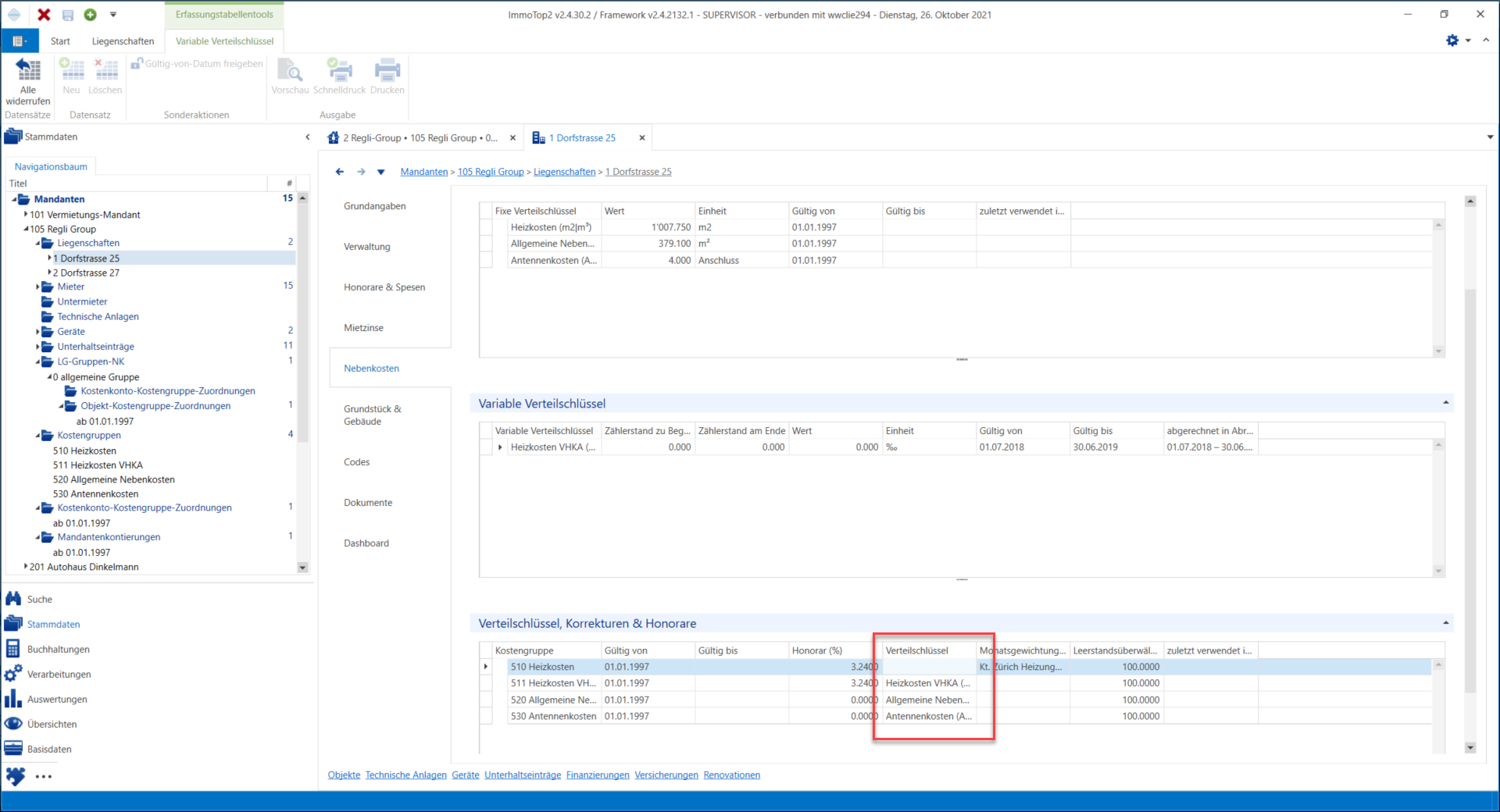Switch to the Liegenschaften ribbon tab
This screenshot has height=812, width=1500.
123,41
